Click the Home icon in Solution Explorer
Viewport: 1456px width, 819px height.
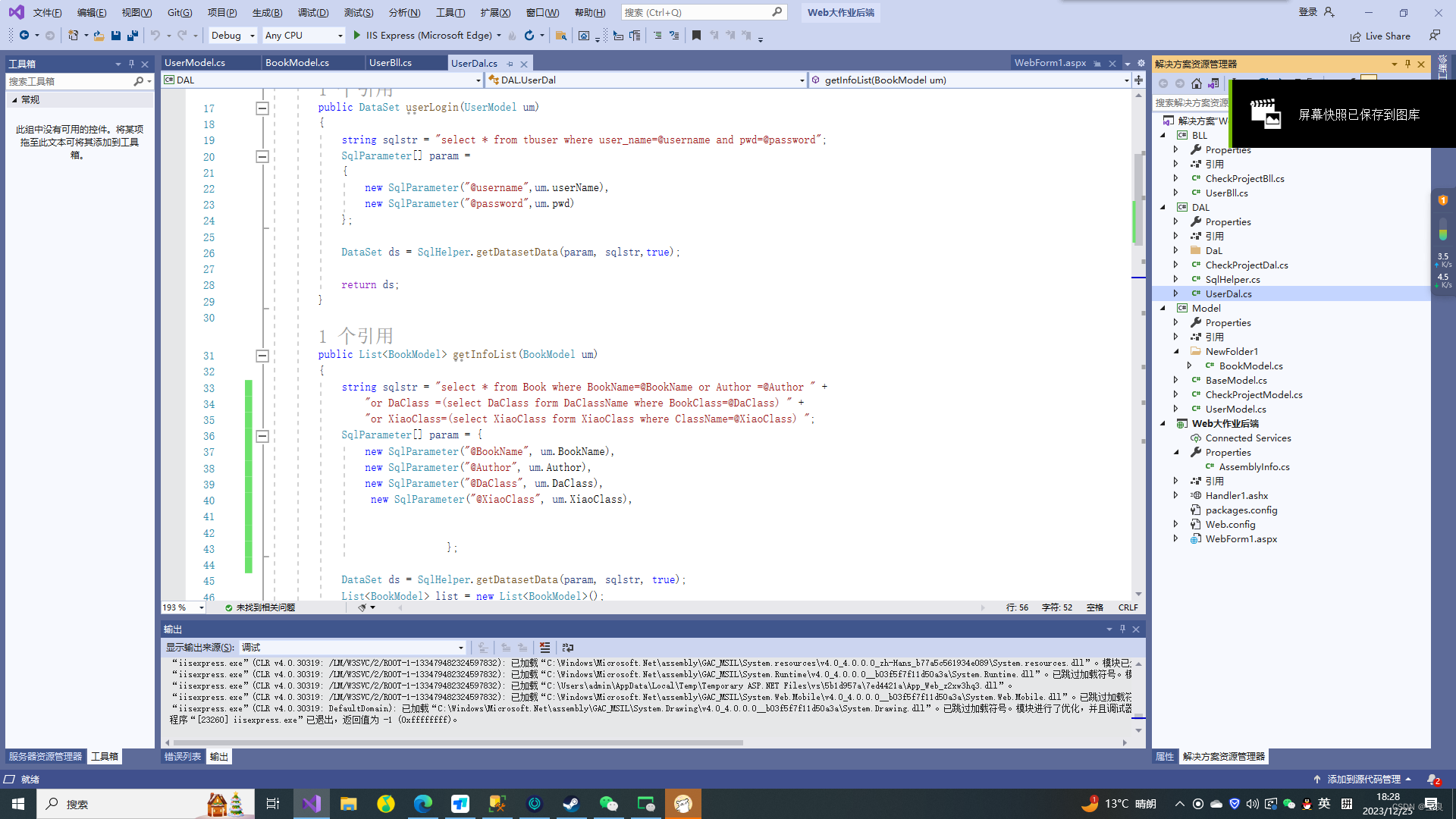1197,83
